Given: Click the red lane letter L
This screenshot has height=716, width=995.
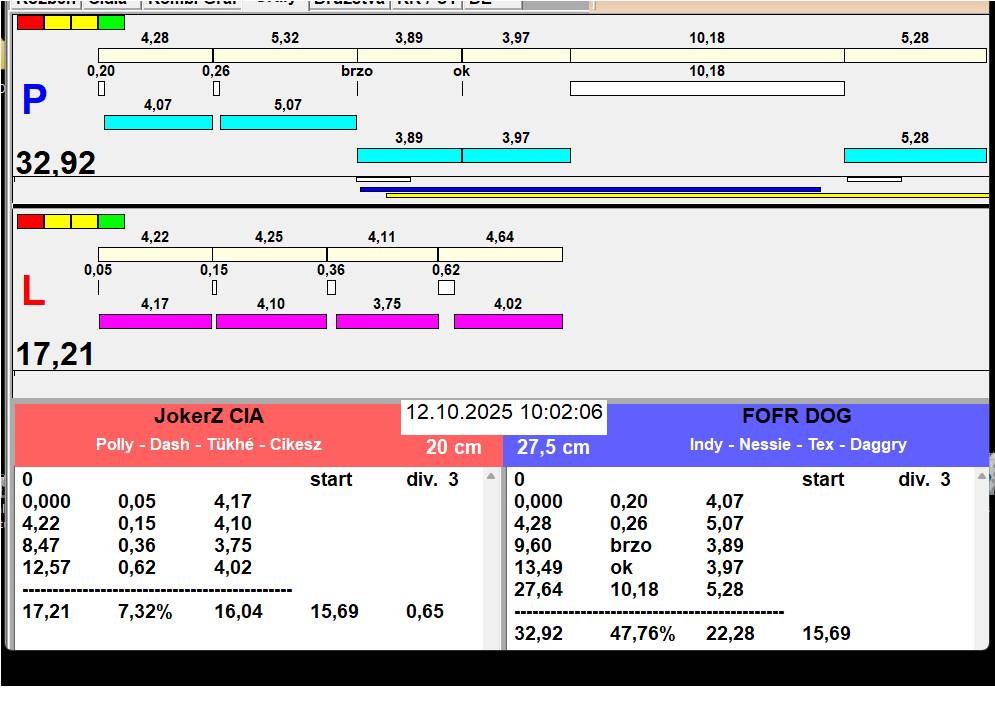Looking at the screenshot, I should click(34, 291).
